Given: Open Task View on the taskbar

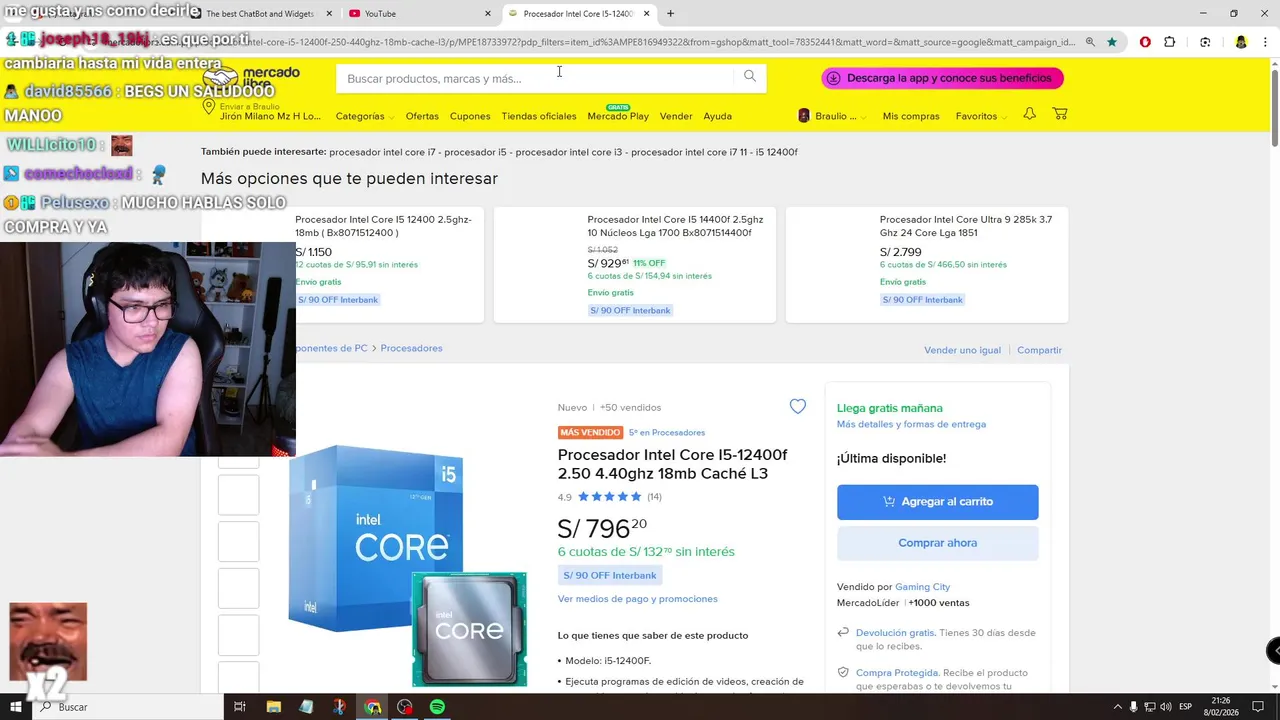Looking at the screenshot, I should [x=240, y=707].
